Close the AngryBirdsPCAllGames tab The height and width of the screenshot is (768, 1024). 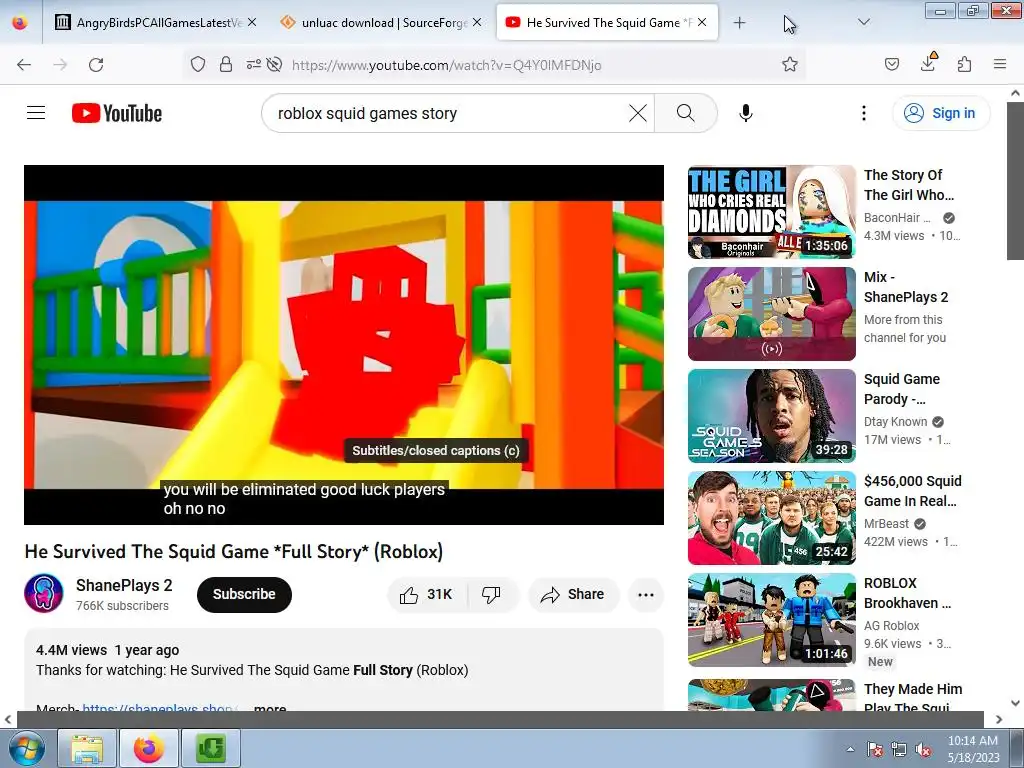(x=252, y=22)
